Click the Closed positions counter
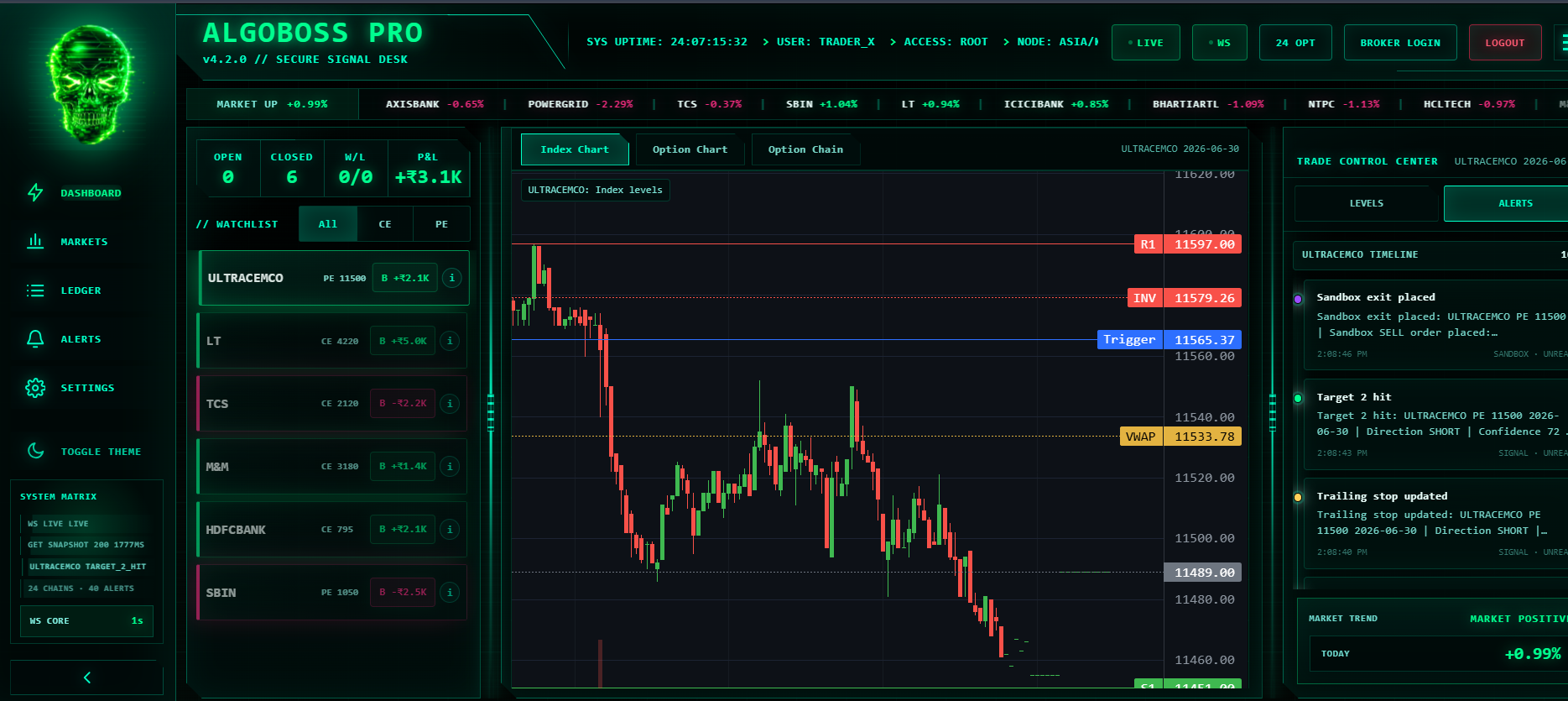Screen dimensions: 1568x701 coord(292,168)
